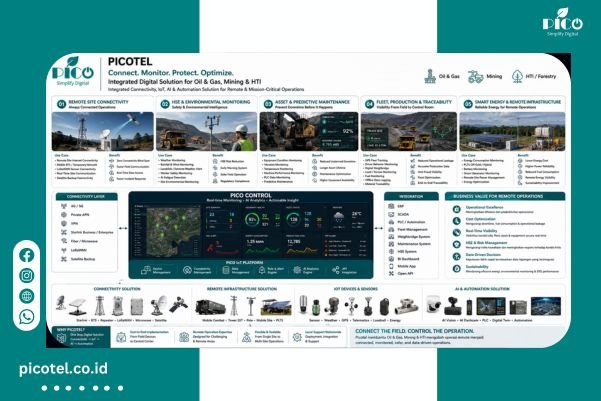
Task: Click the haul trucks photo in Fleet section
Action: coord(409,131)
